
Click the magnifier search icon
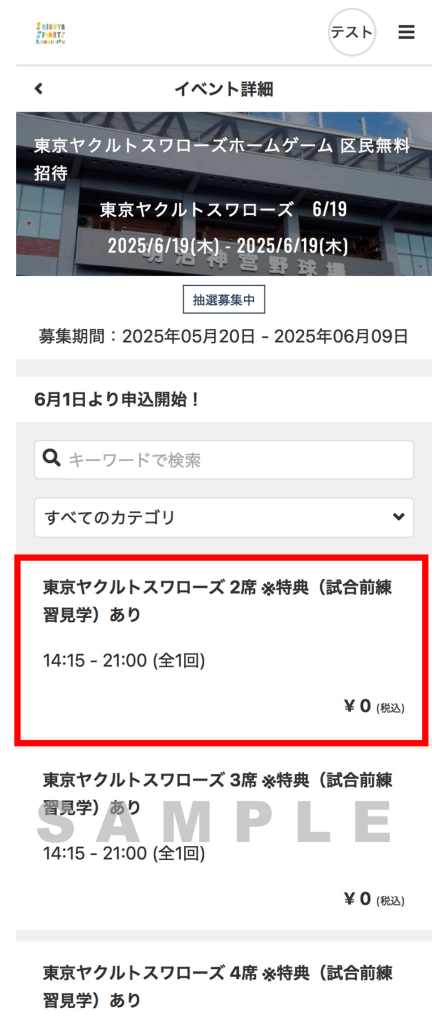pyautogui.click(x=52, y=458)
